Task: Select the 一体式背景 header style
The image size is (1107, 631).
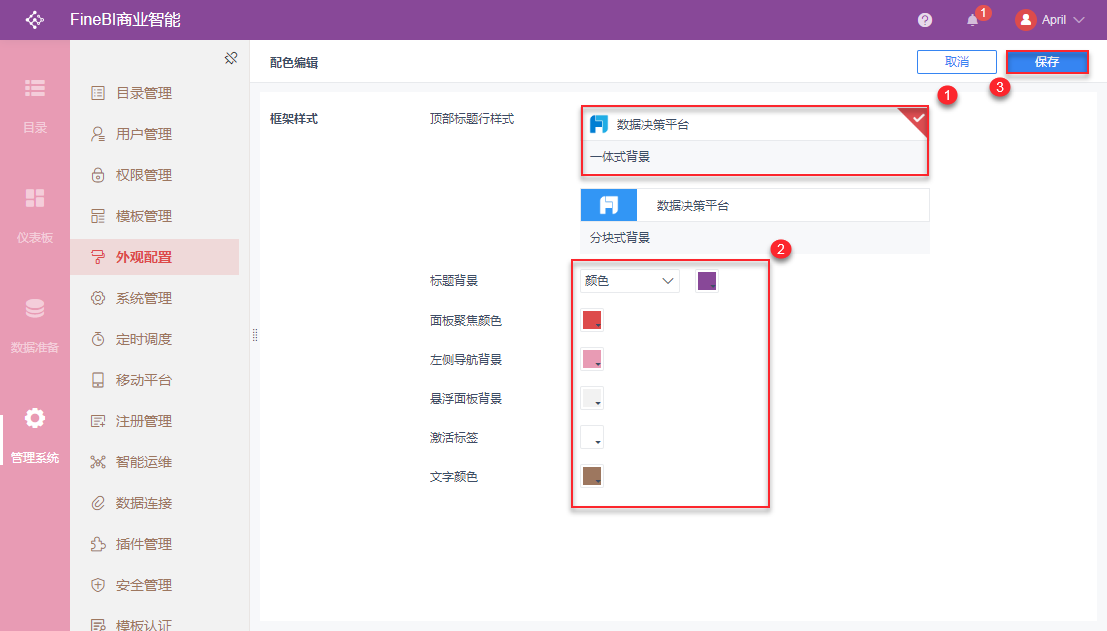Action: 754,140
